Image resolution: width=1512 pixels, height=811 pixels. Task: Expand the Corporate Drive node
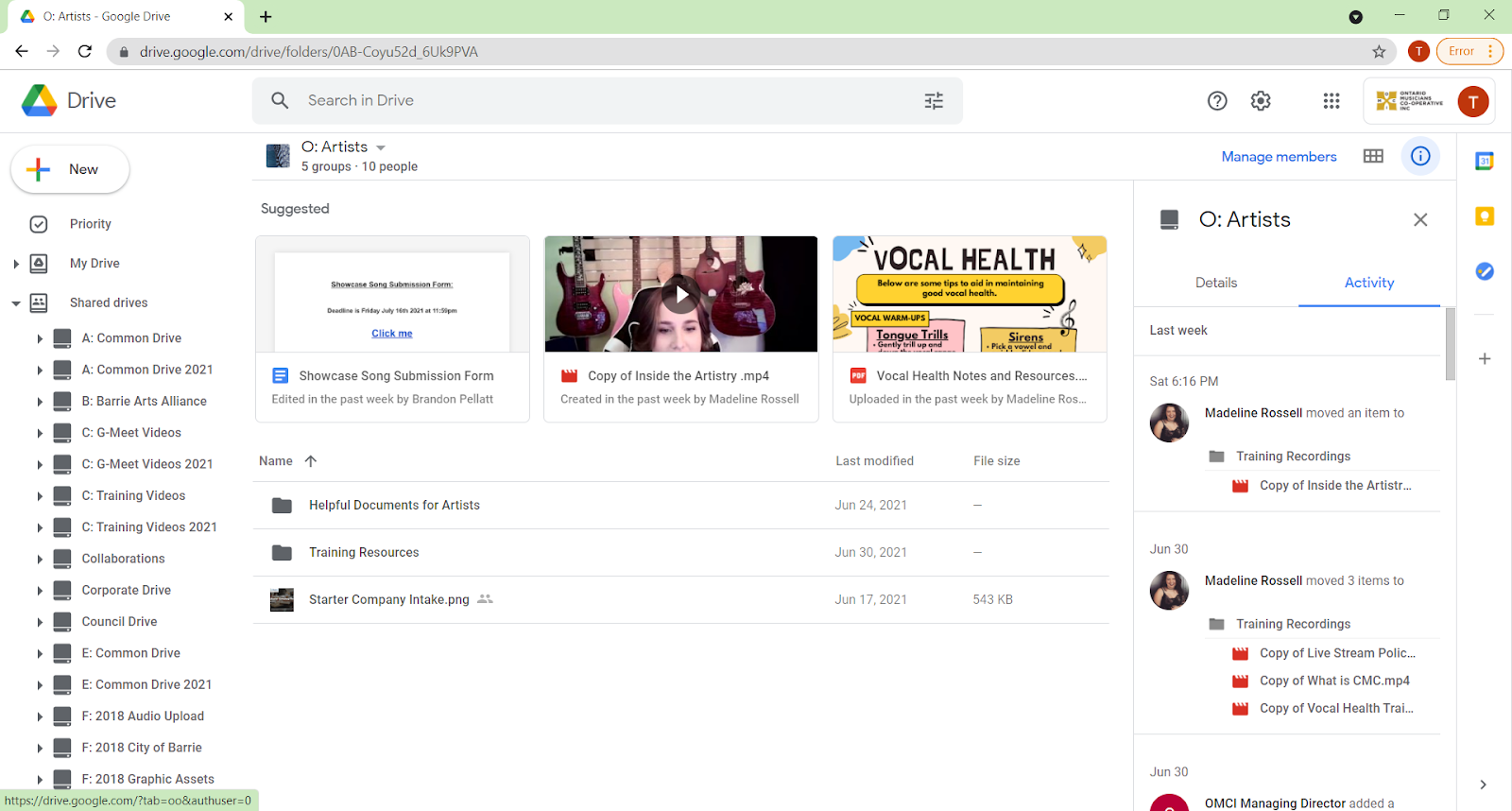40,591
